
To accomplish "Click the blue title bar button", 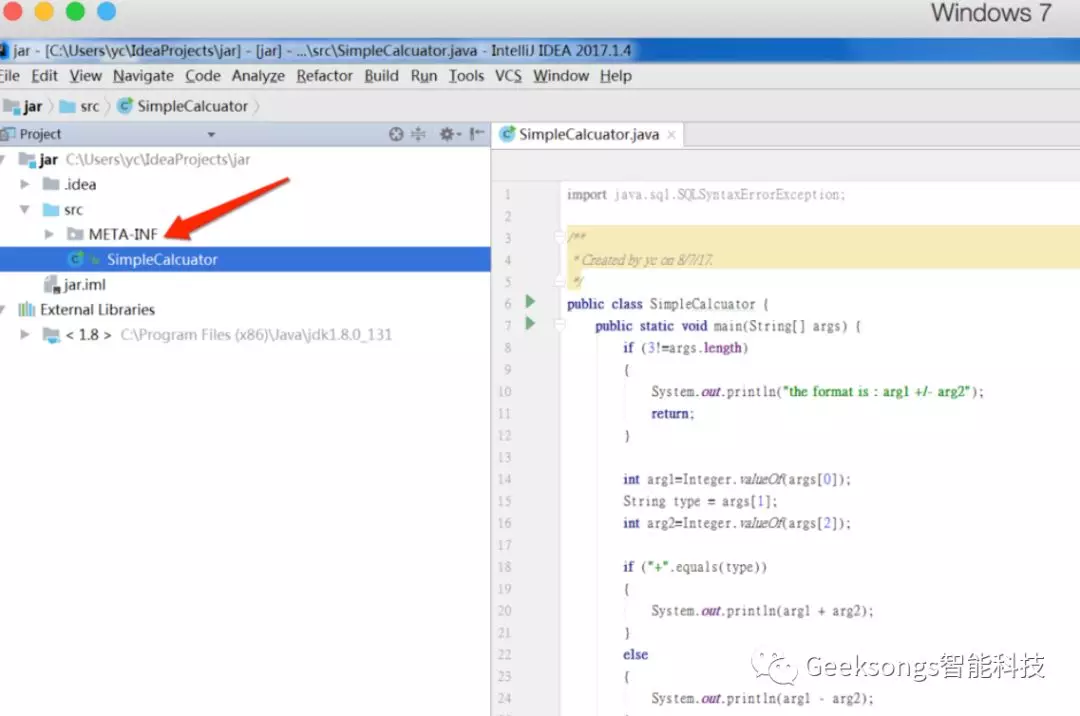I will [106, 11].
